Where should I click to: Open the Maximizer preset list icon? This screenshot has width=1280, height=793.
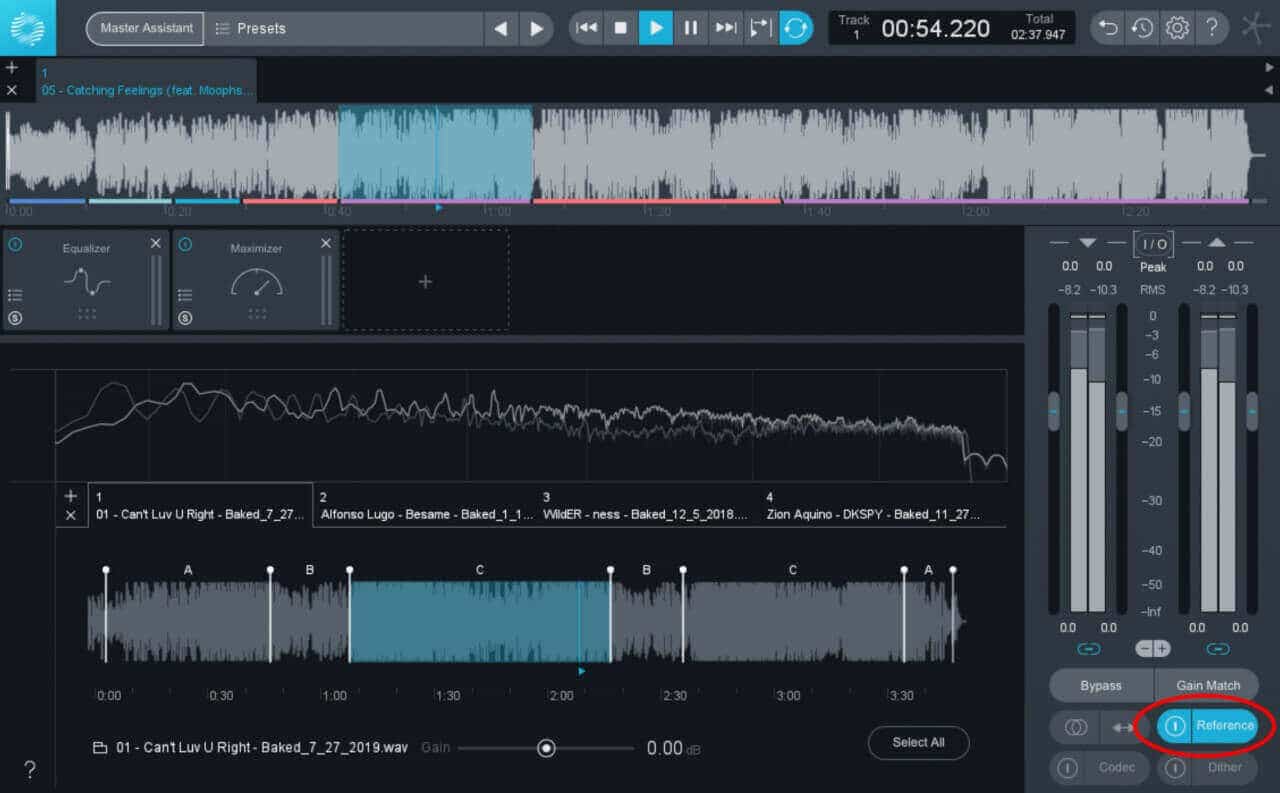point(185,295)
